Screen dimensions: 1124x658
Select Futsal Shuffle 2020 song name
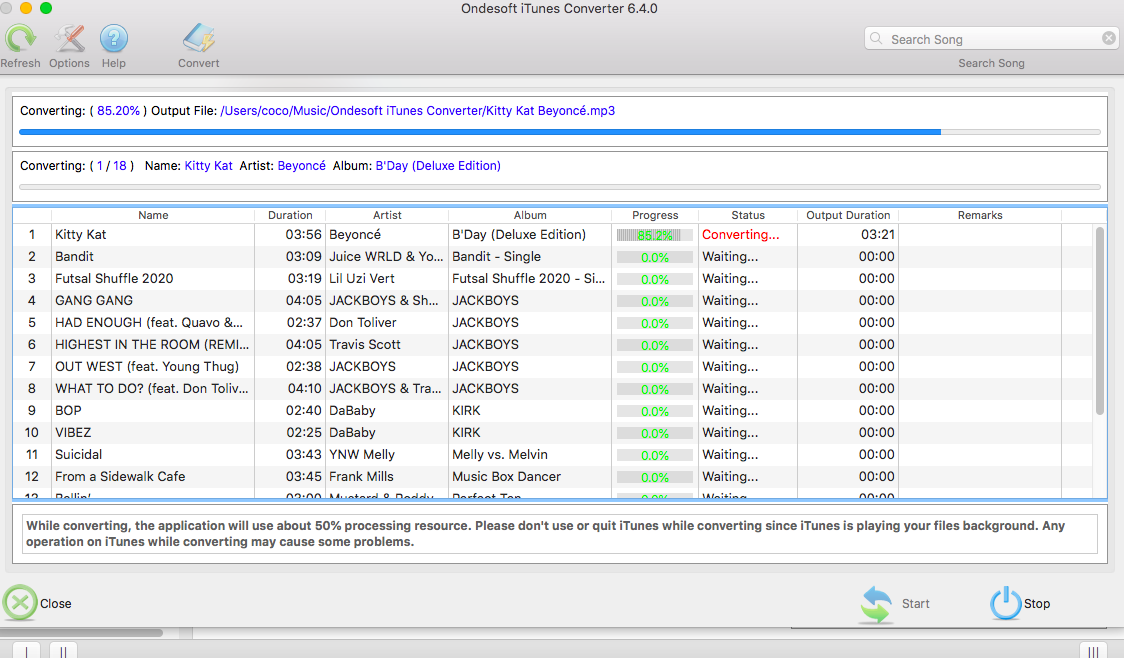click(114, 279)
